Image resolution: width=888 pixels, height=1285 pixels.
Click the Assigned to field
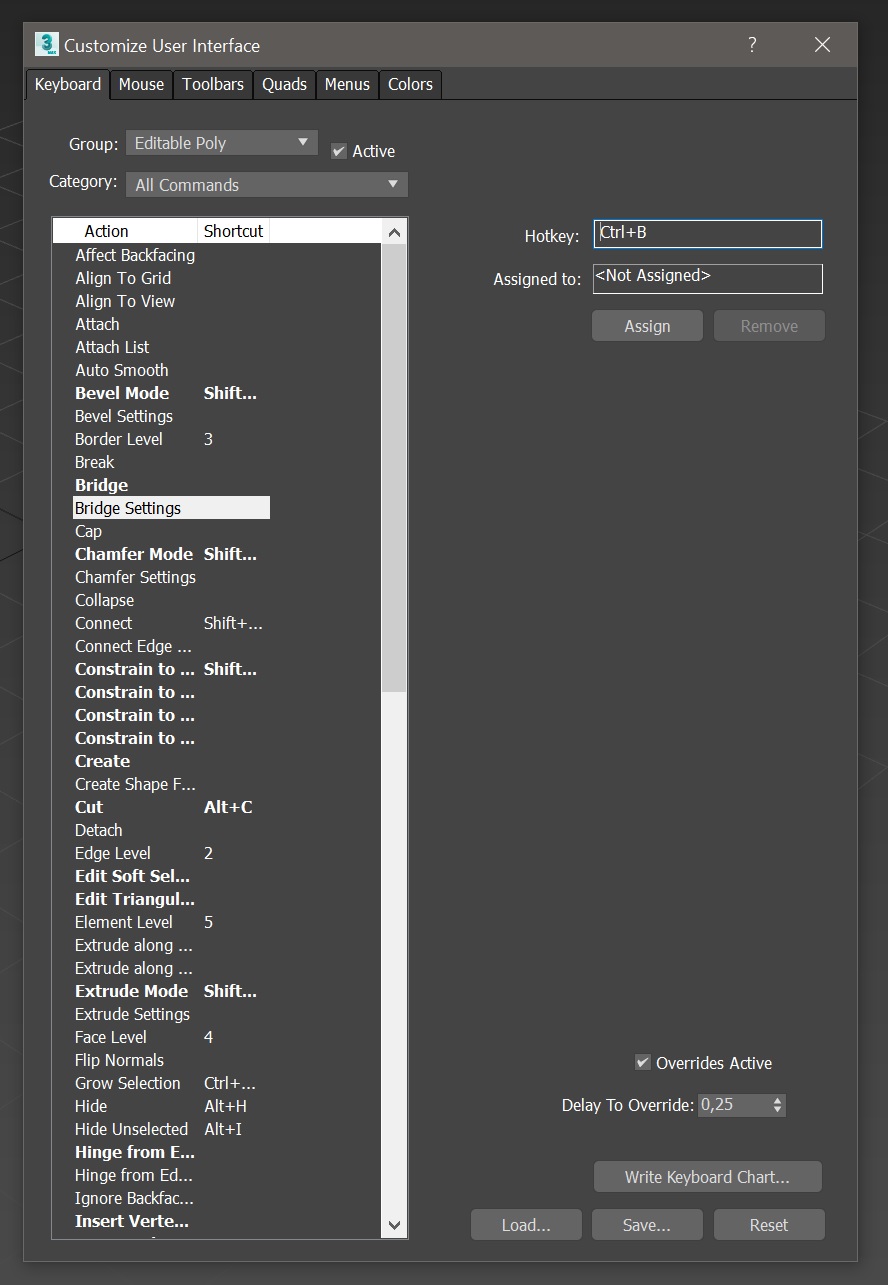708,278
